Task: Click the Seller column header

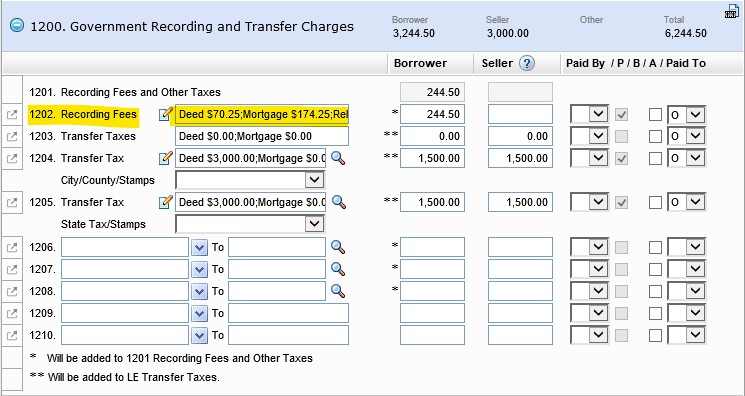Action: click(497, 63)
